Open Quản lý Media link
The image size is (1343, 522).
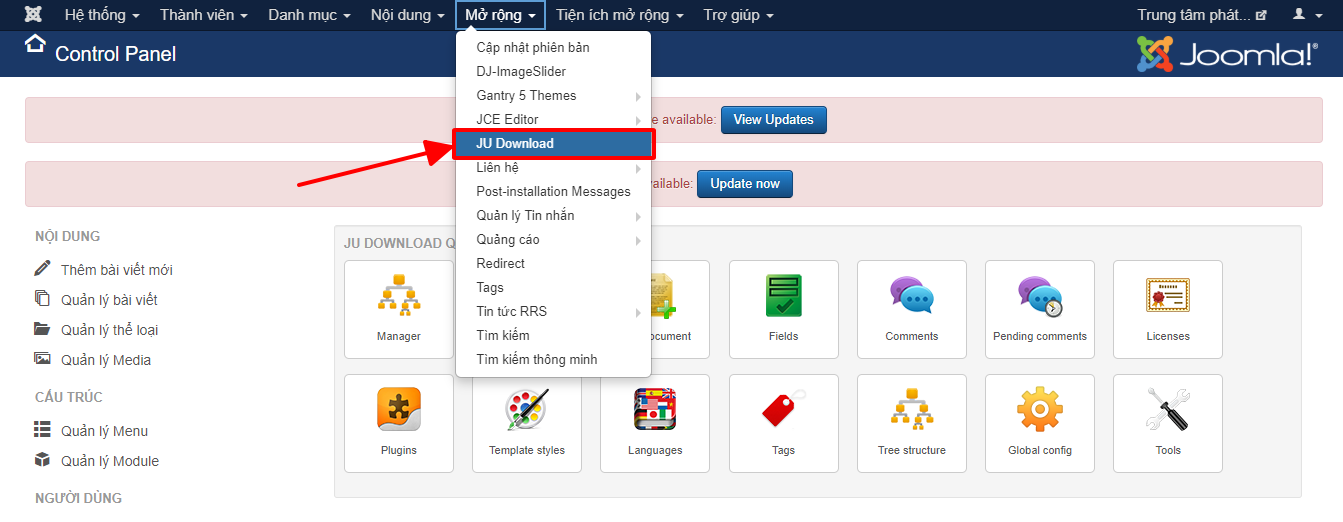coord(106,360)
